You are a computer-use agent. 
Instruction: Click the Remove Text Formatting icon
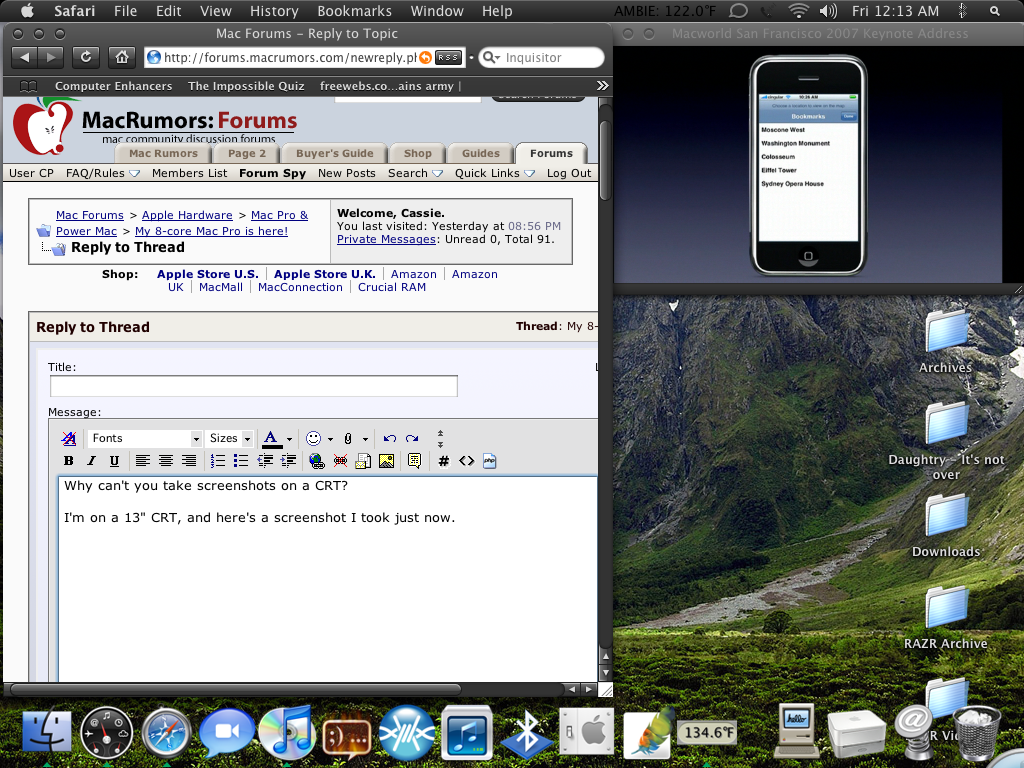[x=69, y=438]
